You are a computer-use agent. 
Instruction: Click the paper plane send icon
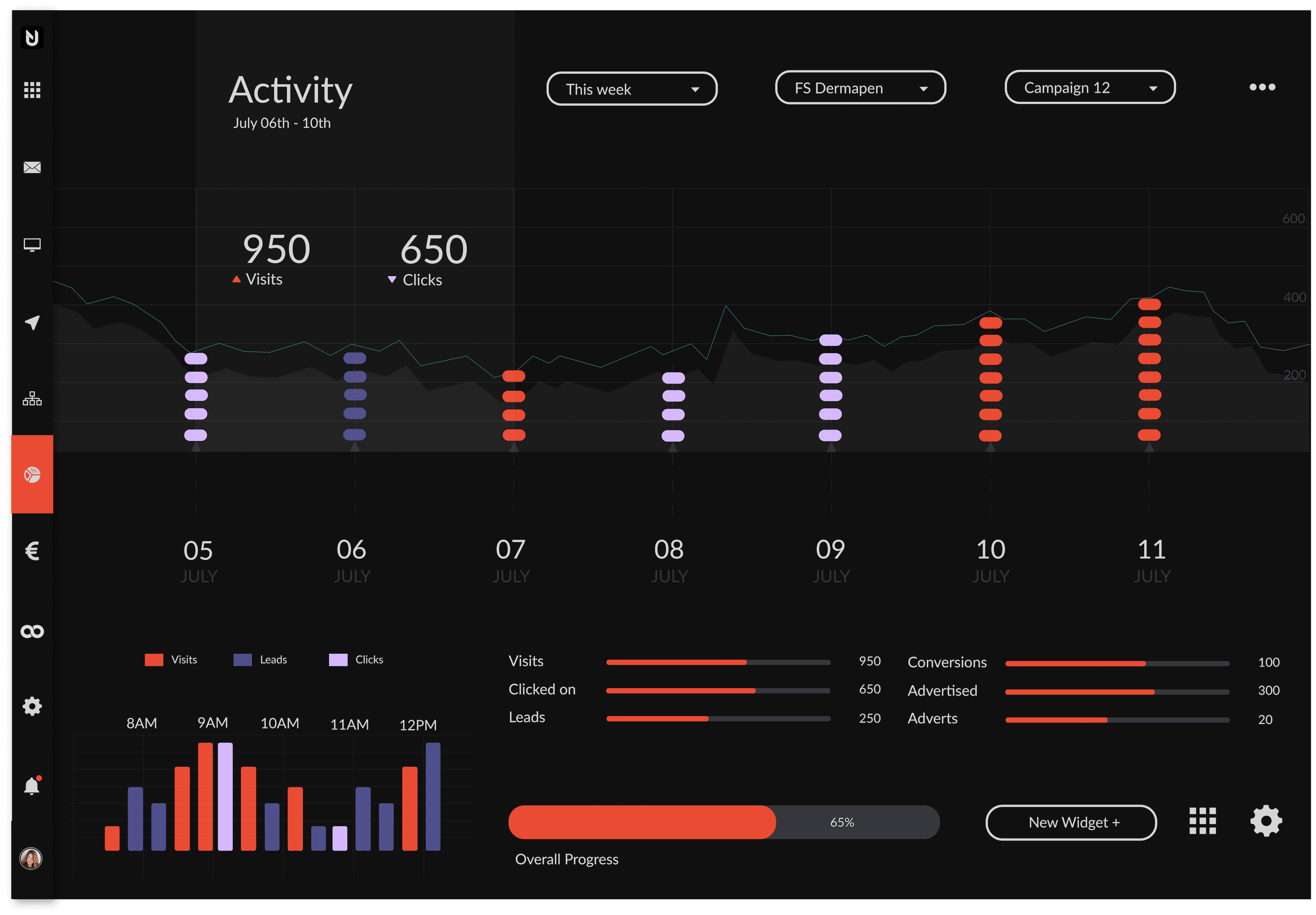[x=32, y=322]
